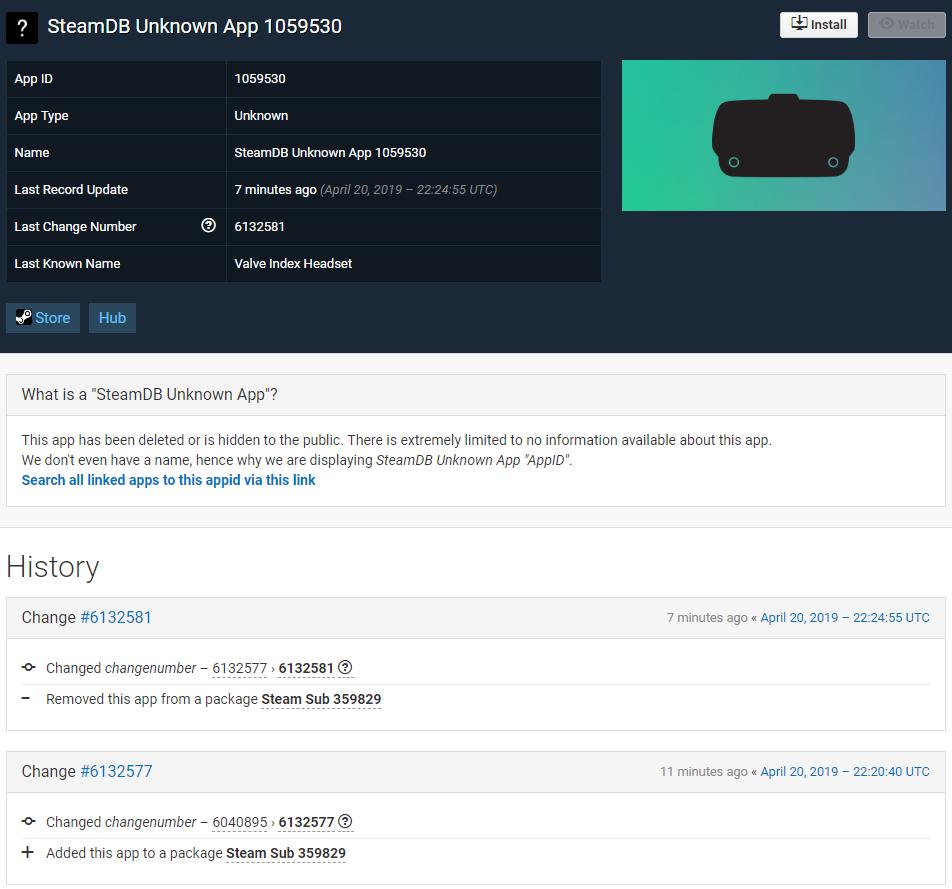Open the Change #6132581 link
Viewport: 952px width, 889px height.
click(x=117, y=617)
